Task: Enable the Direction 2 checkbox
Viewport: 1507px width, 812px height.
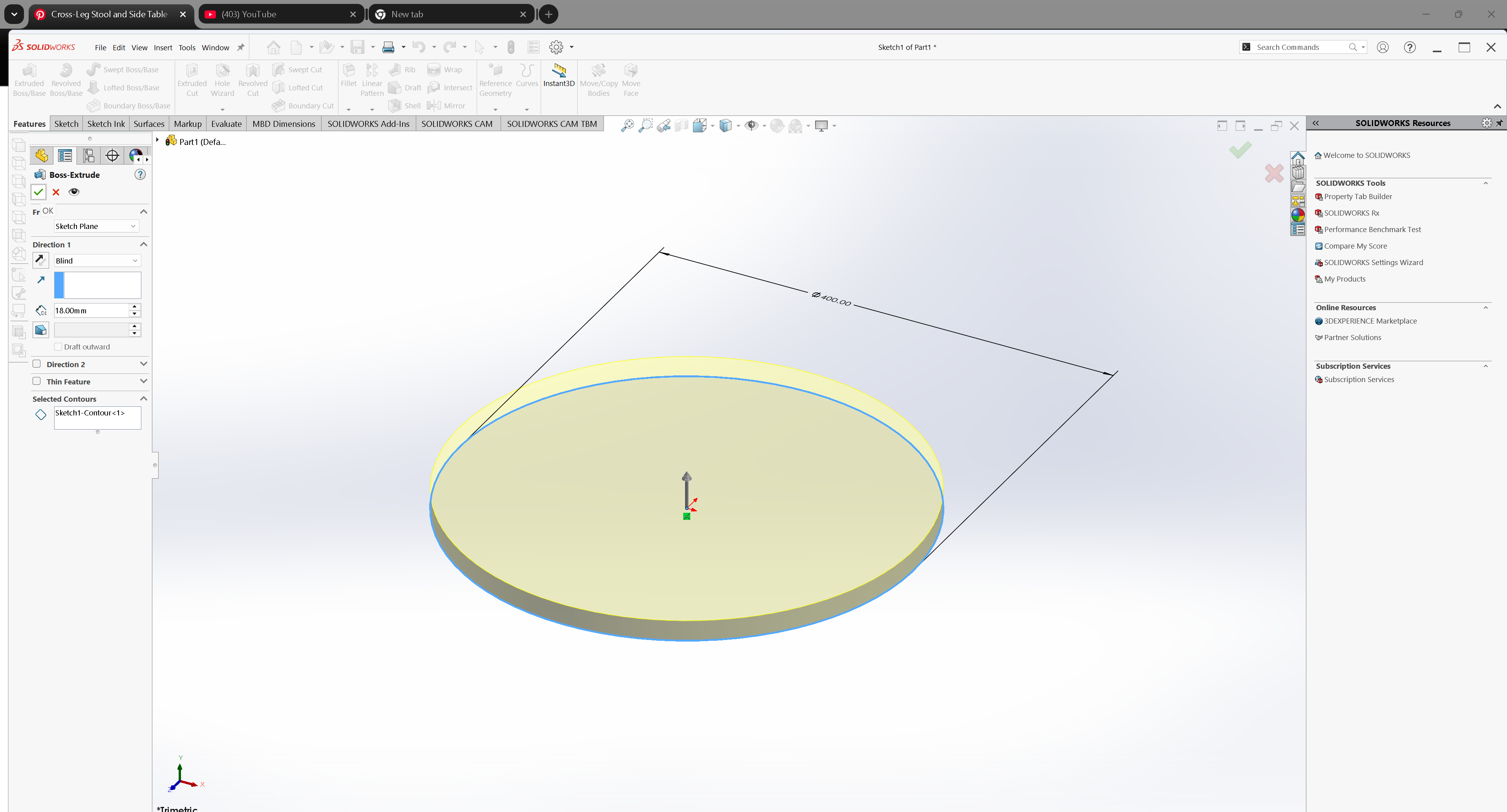Action: [x=37, y=364]
